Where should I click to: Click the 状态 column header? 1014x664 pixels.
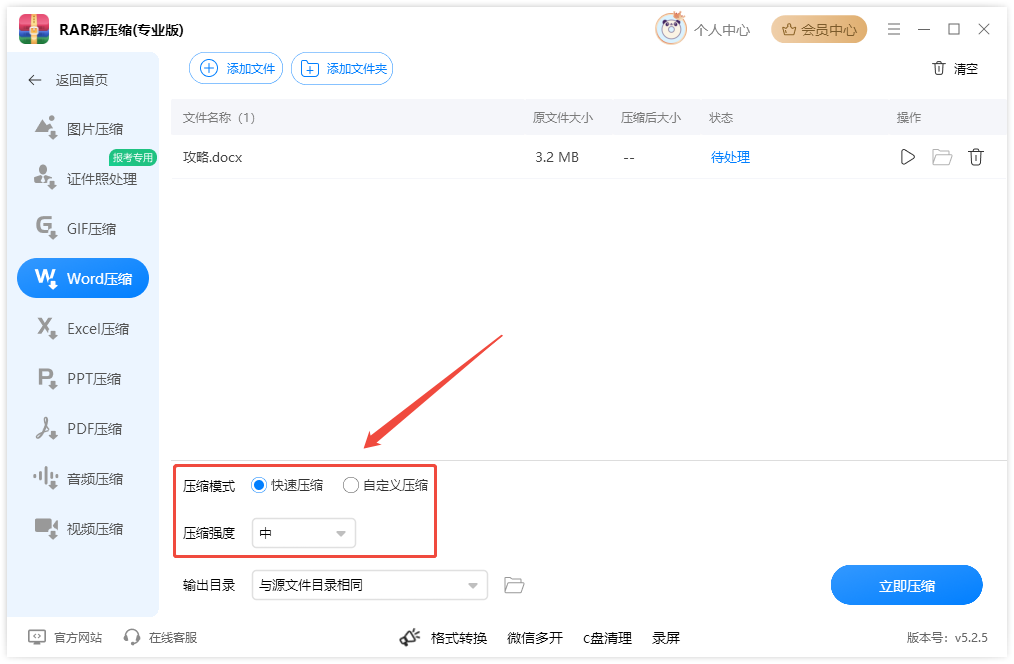(x=720, y=118)
